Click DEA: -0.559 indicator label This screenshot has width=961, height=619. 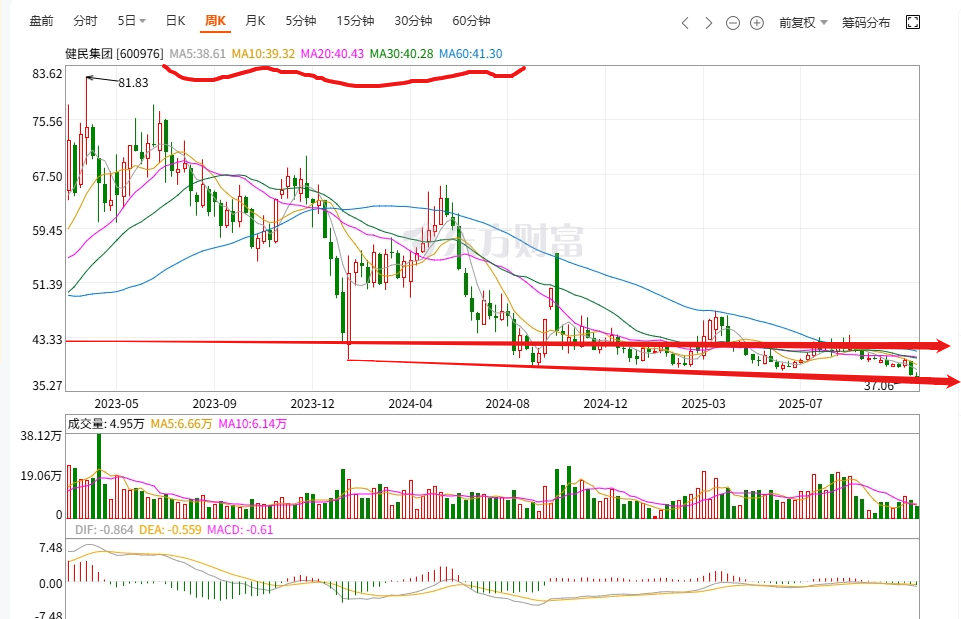[170, 530]
